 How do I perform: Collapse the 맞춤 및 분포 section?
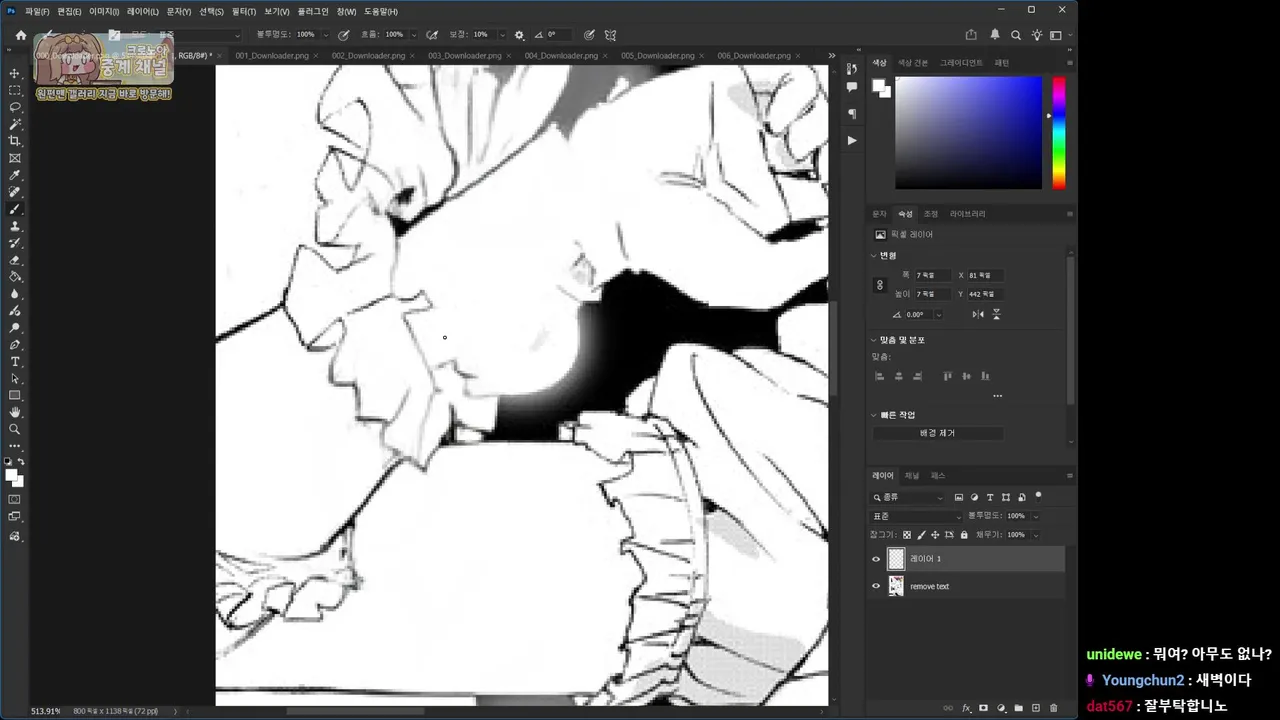[873, 340]
